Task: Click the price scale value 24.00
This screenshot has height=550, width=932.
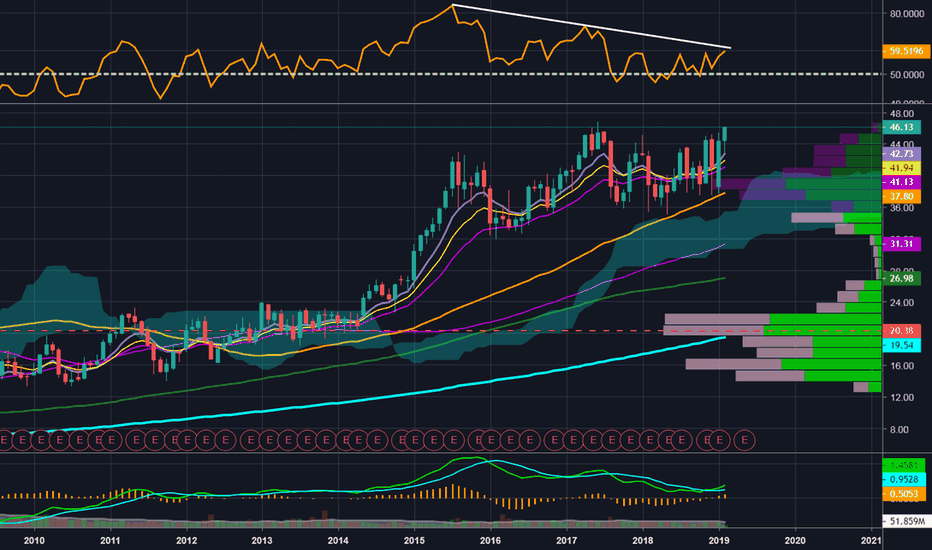Action: tap(902, 303)
